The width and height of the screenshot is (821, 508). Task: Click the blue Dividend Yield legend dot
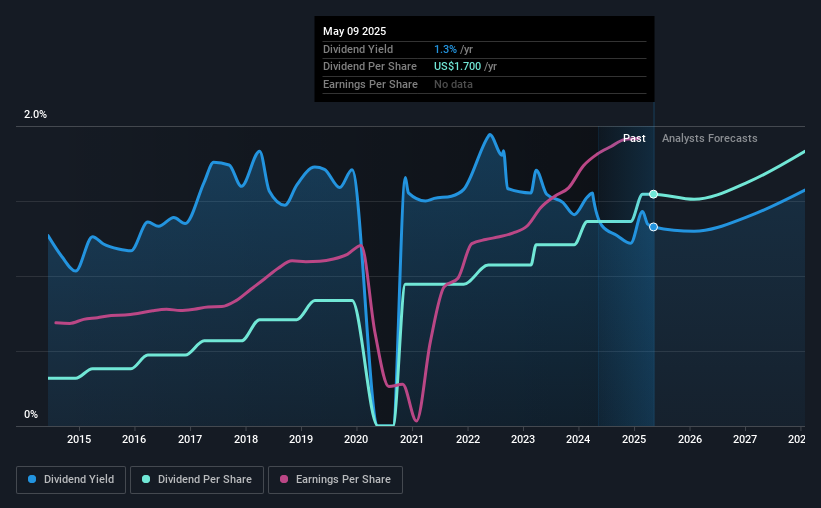click(32, 479)
